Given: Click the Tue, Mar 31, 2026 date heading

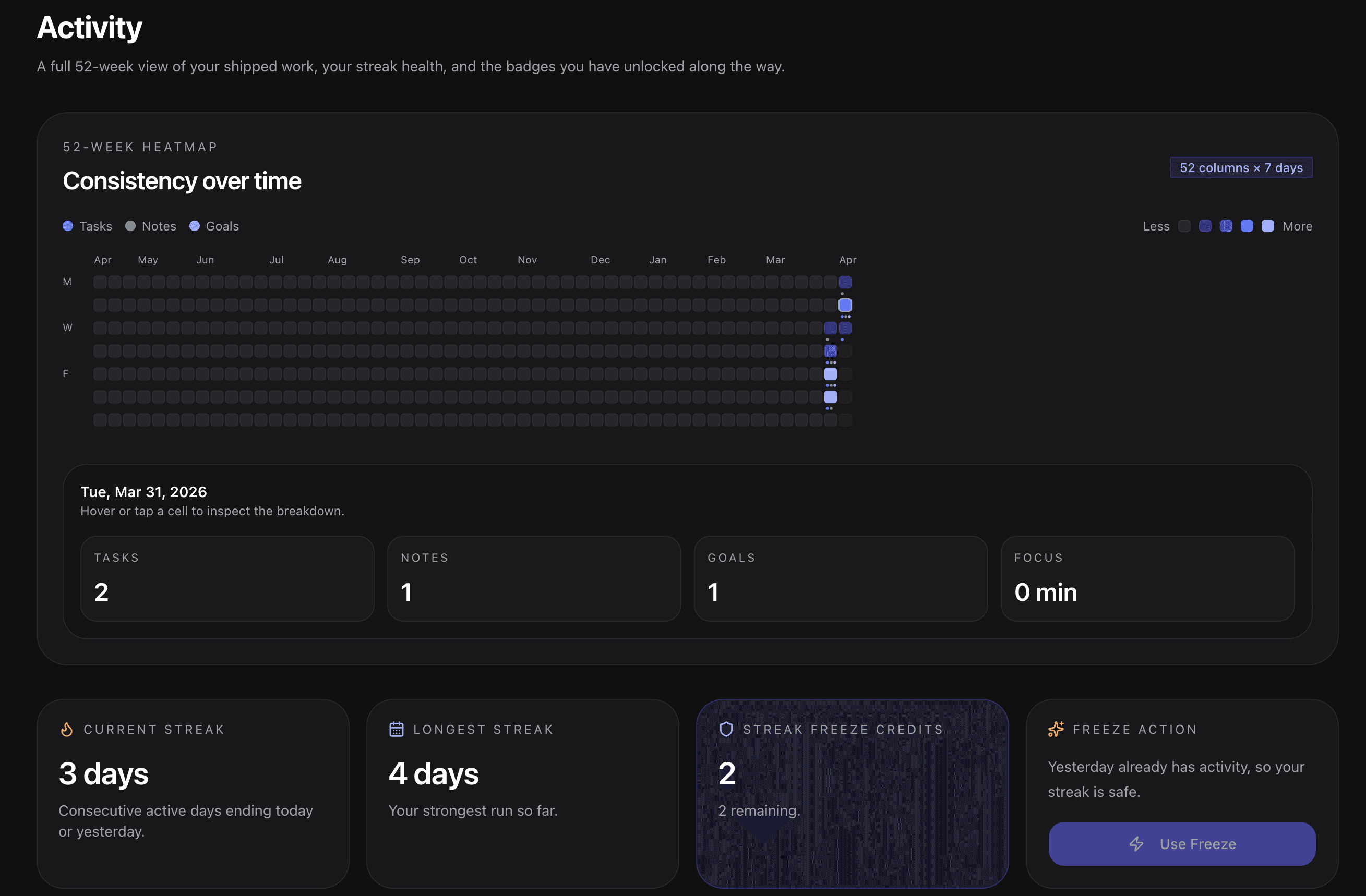Looking at the screenshot, I should click(143, 492).
